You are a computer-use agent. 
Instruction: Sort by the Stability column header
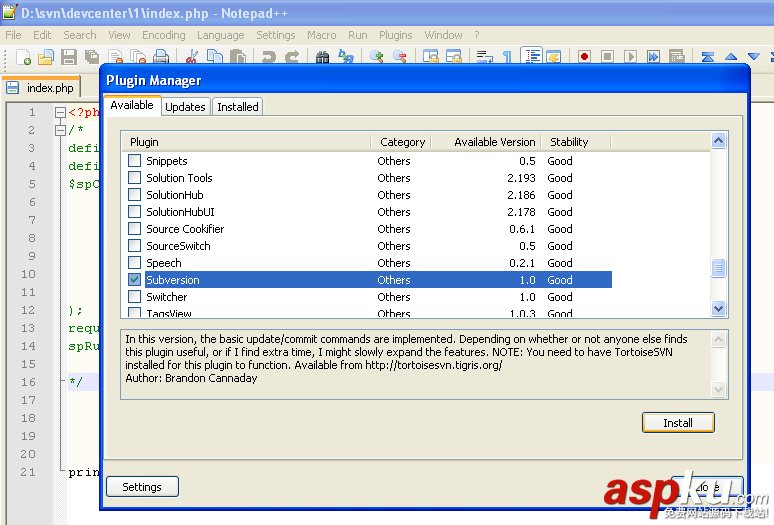pos(576,142)
